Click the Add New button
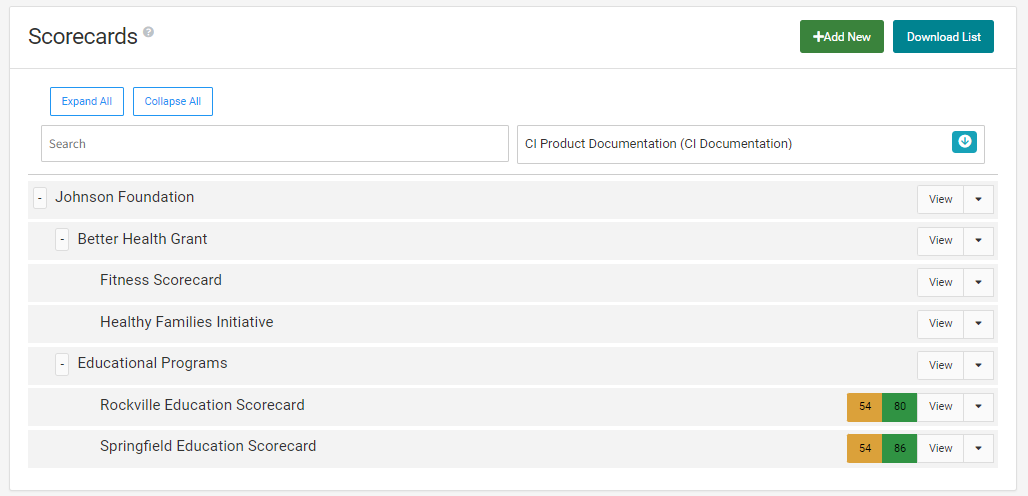The image size is (1028, 496). [842, 37]
